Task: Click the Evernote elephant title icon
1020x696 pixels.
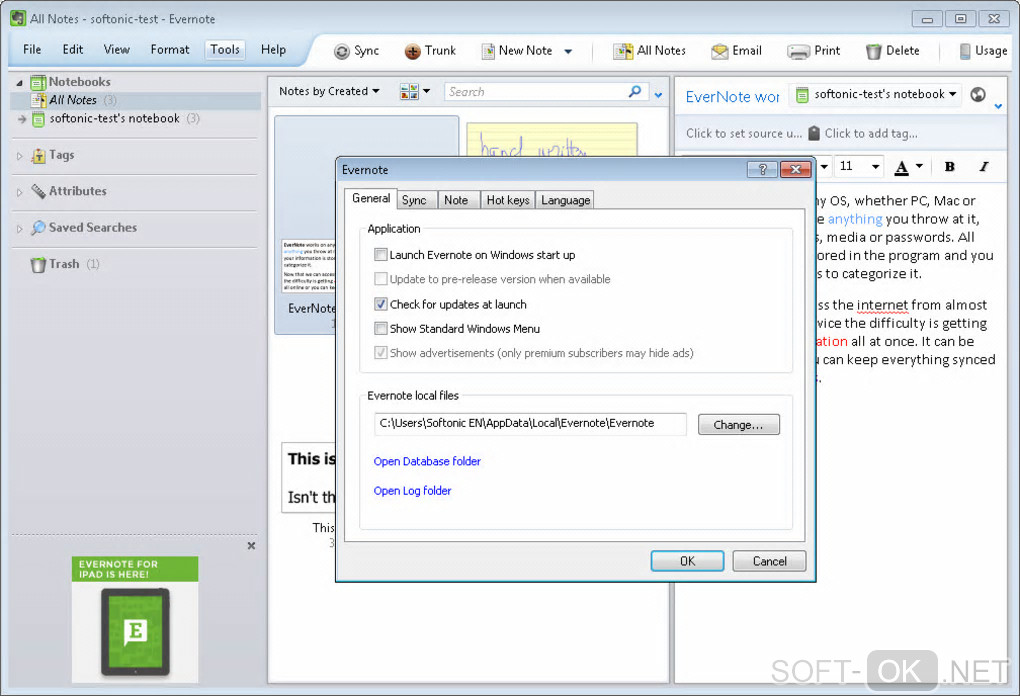Action: click(x=18, y=18)
